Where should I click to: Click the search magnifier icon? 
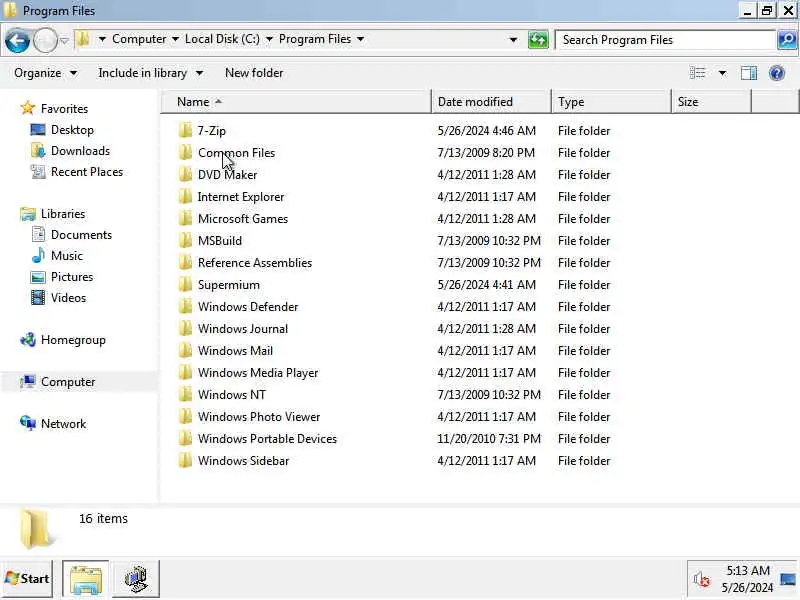click(x=787, y=40)
